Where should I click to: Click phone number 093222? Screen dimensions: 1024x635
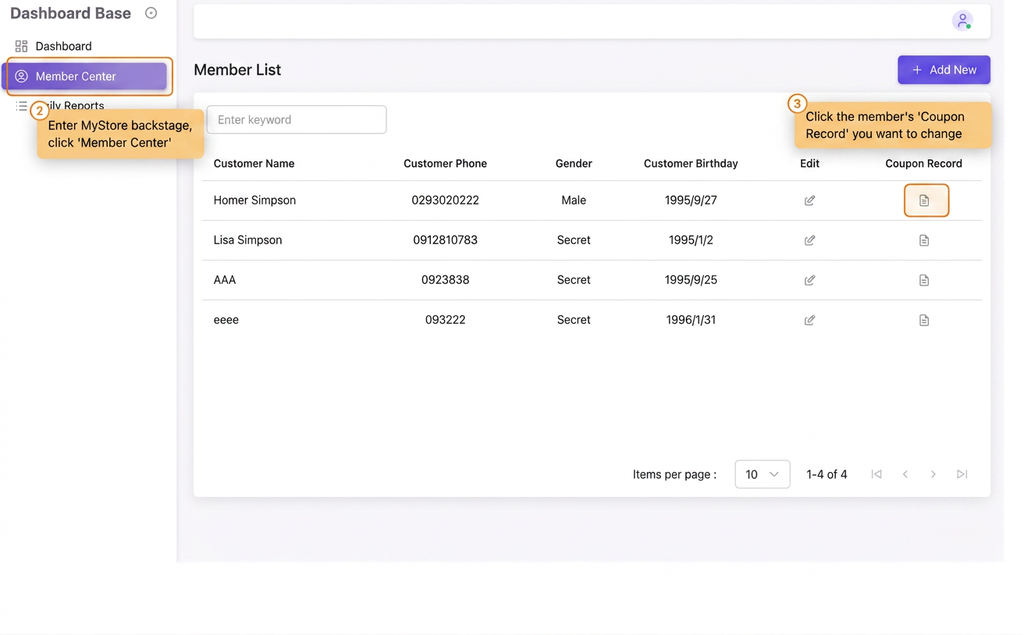445,320
